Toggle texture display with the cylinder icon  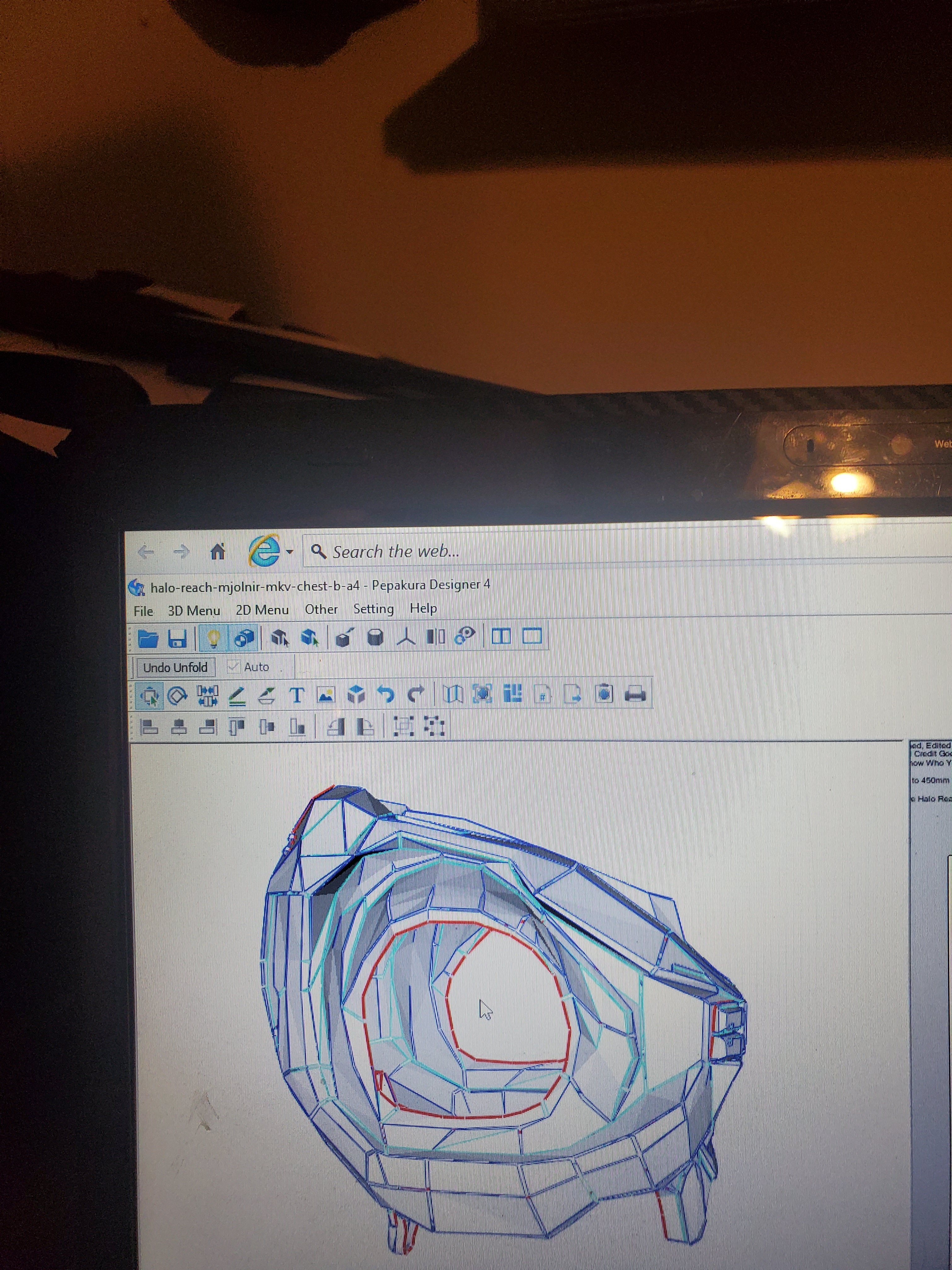pos(245,638)
